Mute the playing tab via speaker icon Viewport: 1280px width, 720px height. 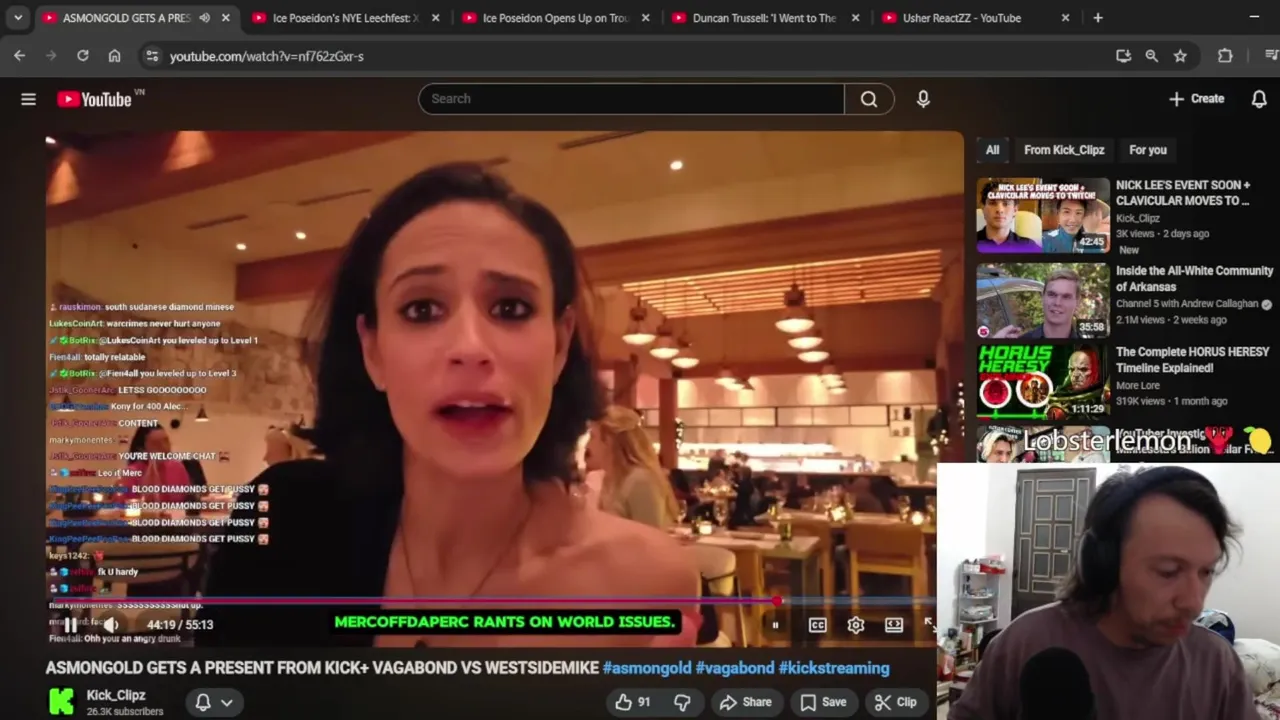(x=204, y=18)
